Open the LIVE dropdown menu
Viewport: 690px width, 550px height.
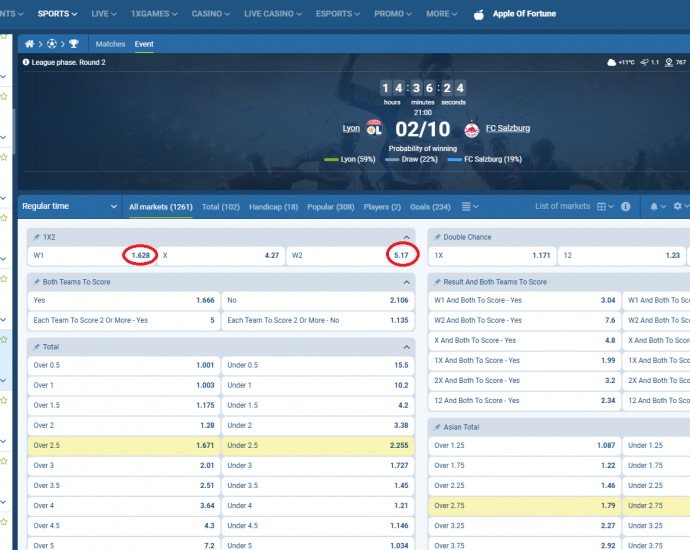[104, 14]
